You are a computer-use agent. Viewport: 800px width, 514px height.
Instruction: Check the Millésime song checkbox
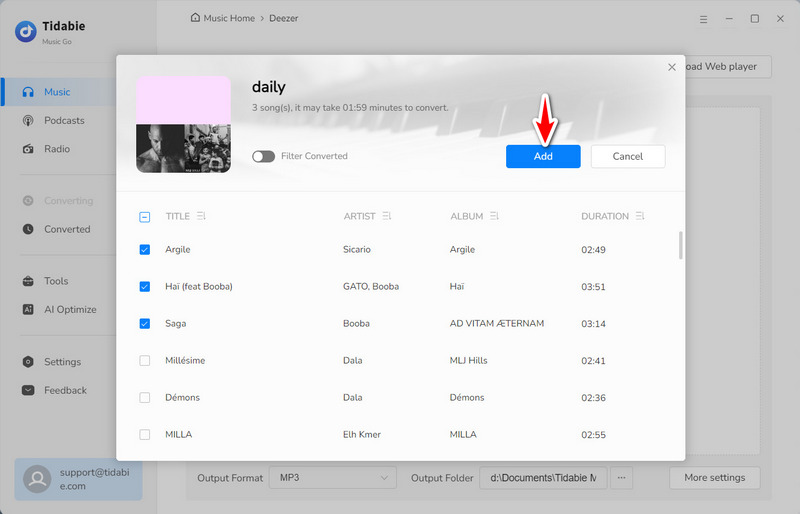(x=145, y=360)
